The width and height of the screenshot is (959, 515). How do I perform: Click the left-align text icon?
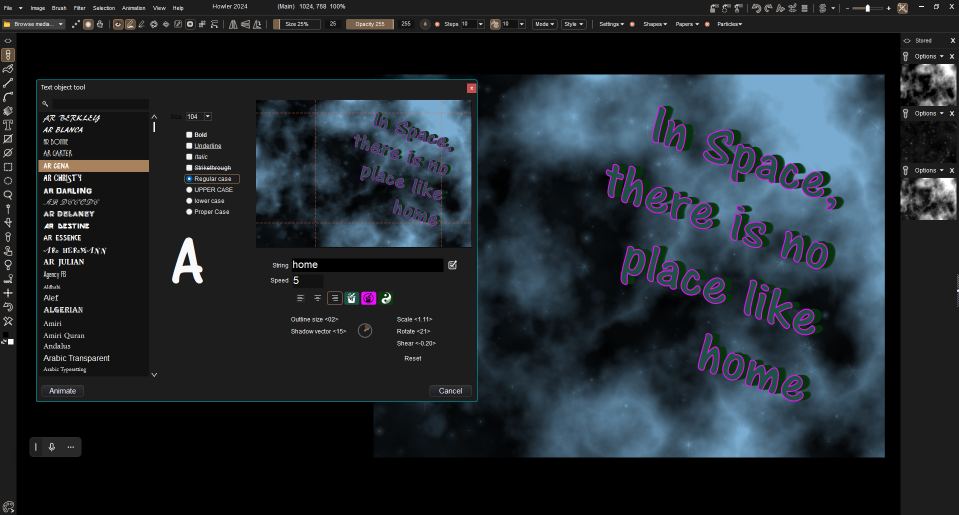tap(301, 298)
